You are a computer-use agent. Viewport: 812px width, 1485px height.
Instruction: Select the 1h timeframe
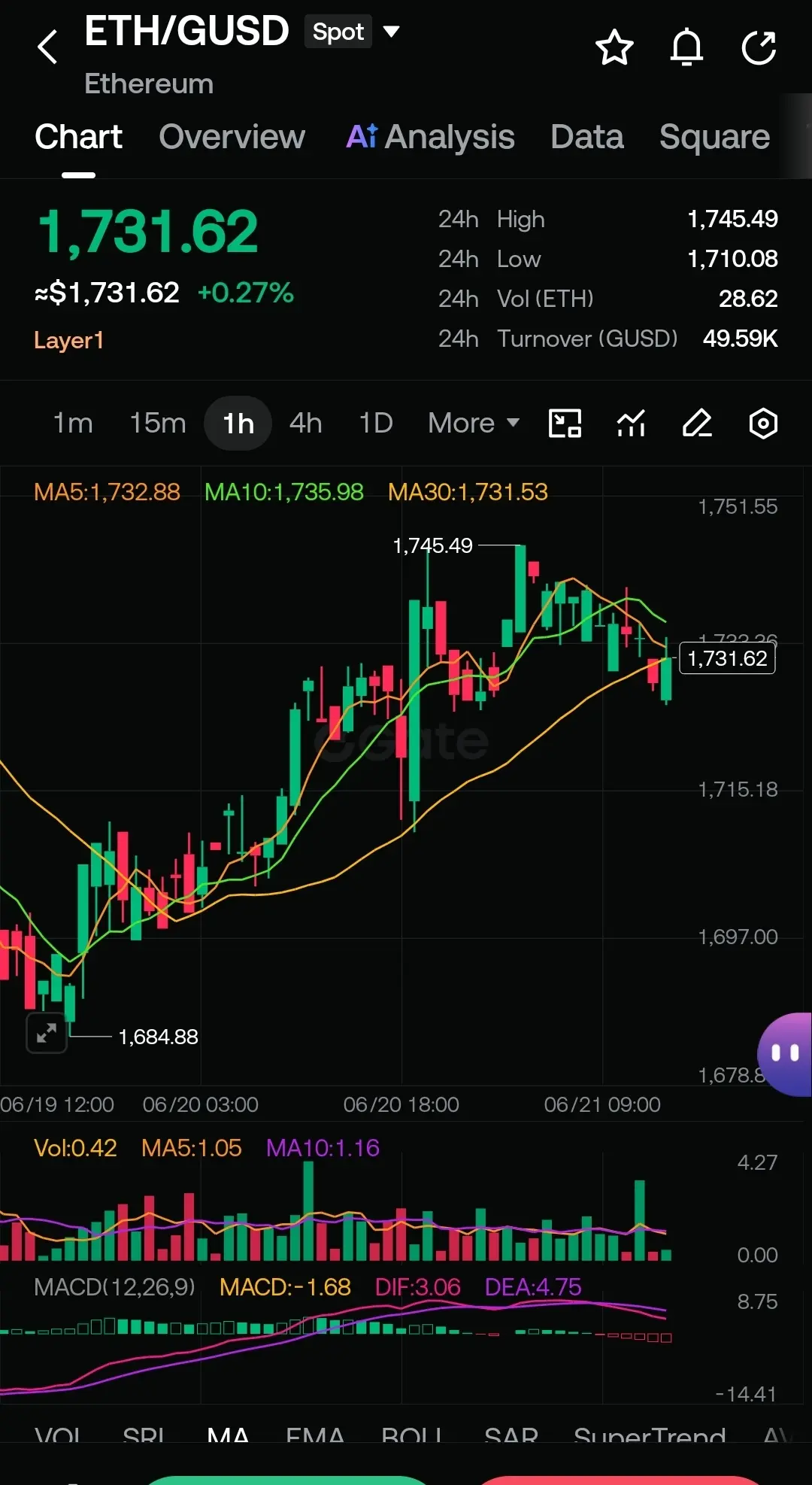click(x=238, y=424)
